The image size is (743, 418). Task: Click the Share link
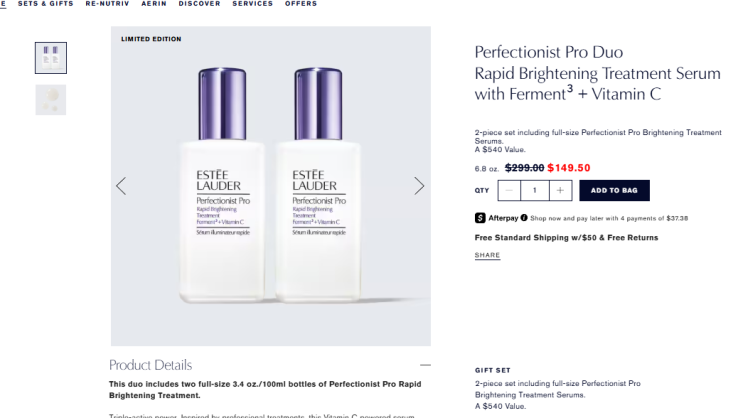pyautogui.click(x=487, y=256)
